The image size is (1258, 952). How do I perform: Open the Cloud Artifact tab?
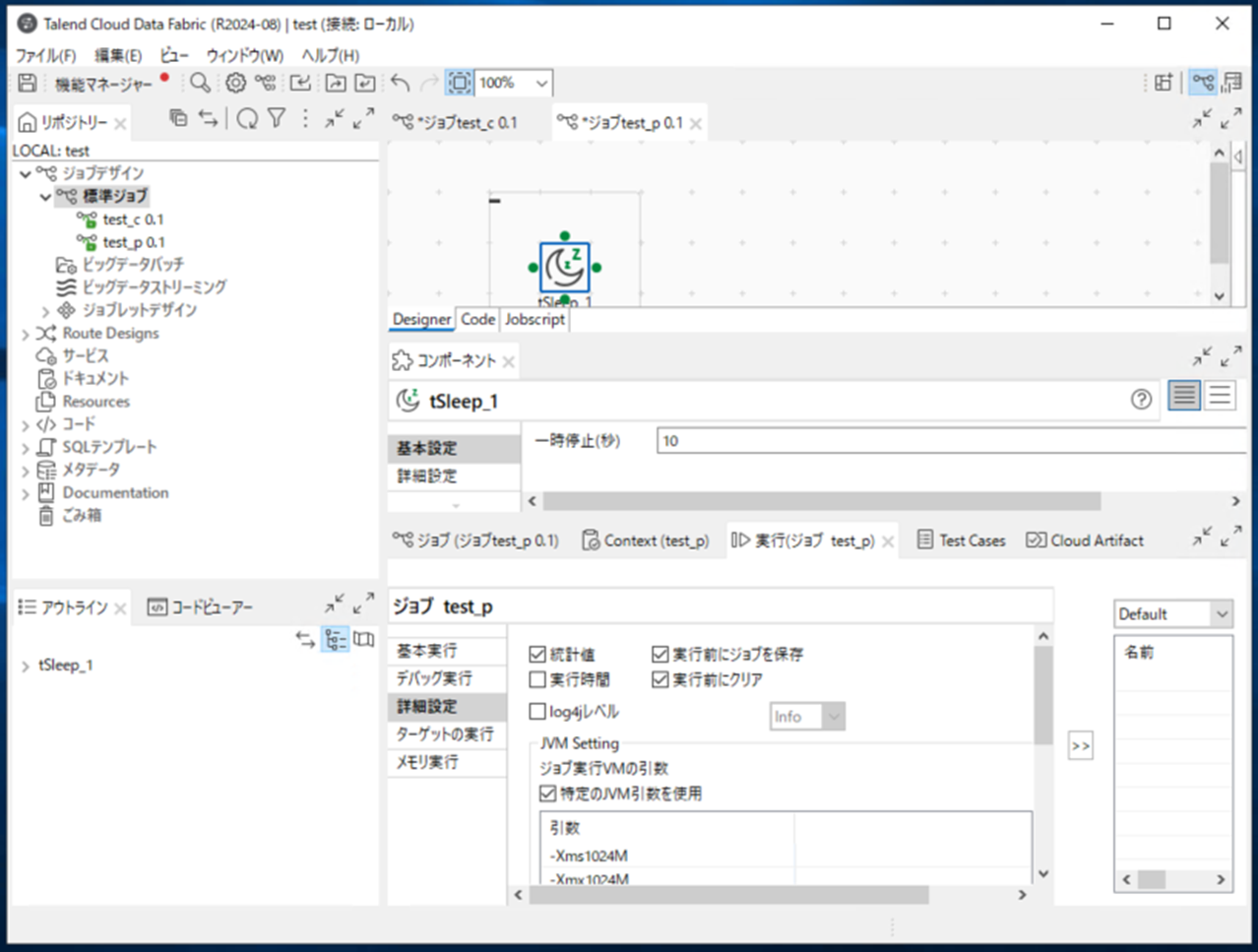pyautogui.click(x=1085, y=540)
